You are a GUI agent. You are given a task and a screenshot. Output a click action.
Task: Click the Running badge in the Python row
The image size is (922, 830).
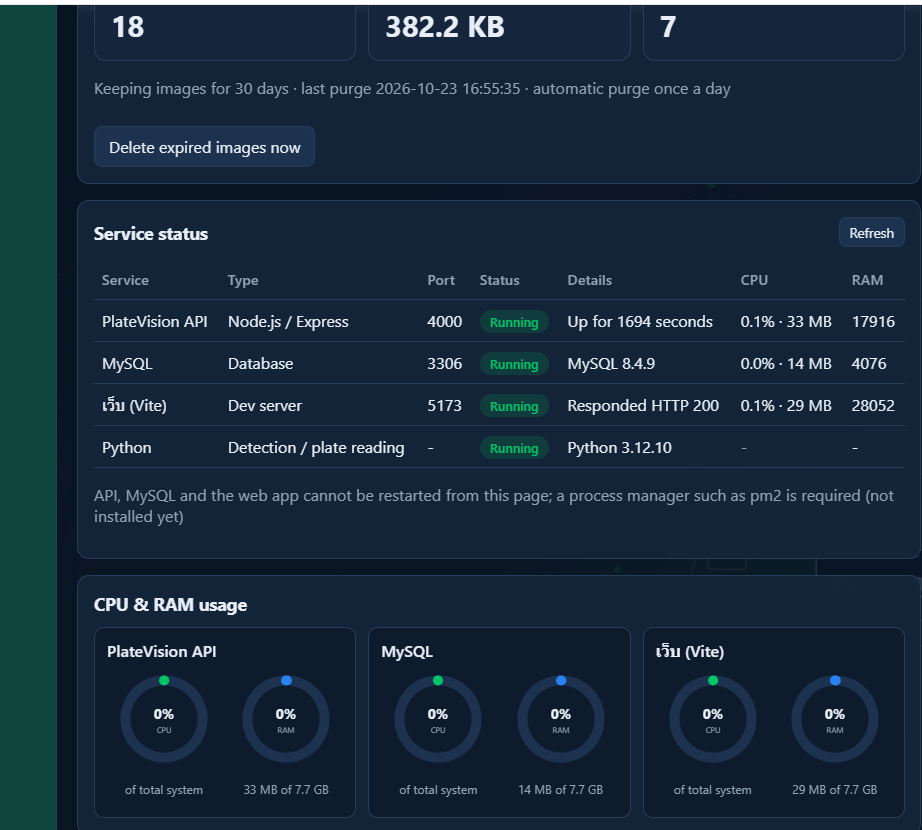514,449
